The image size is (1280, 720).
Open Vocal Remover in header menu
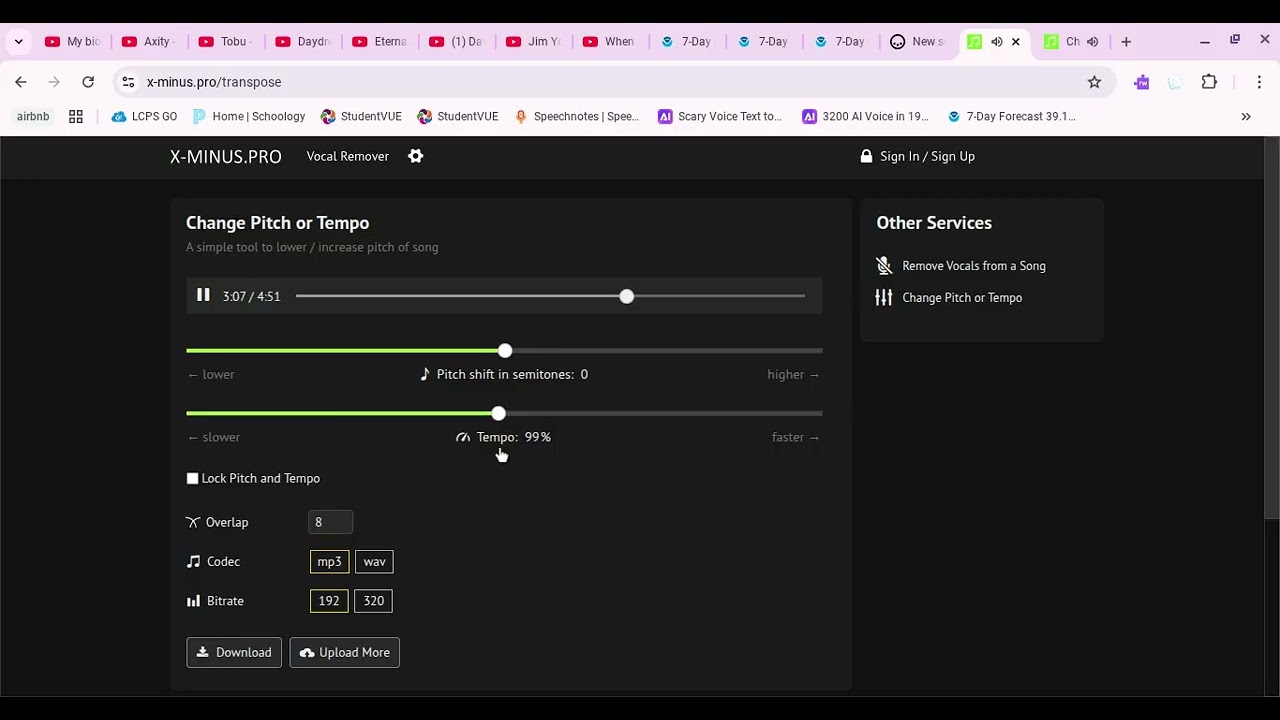(x=348, y=156)
